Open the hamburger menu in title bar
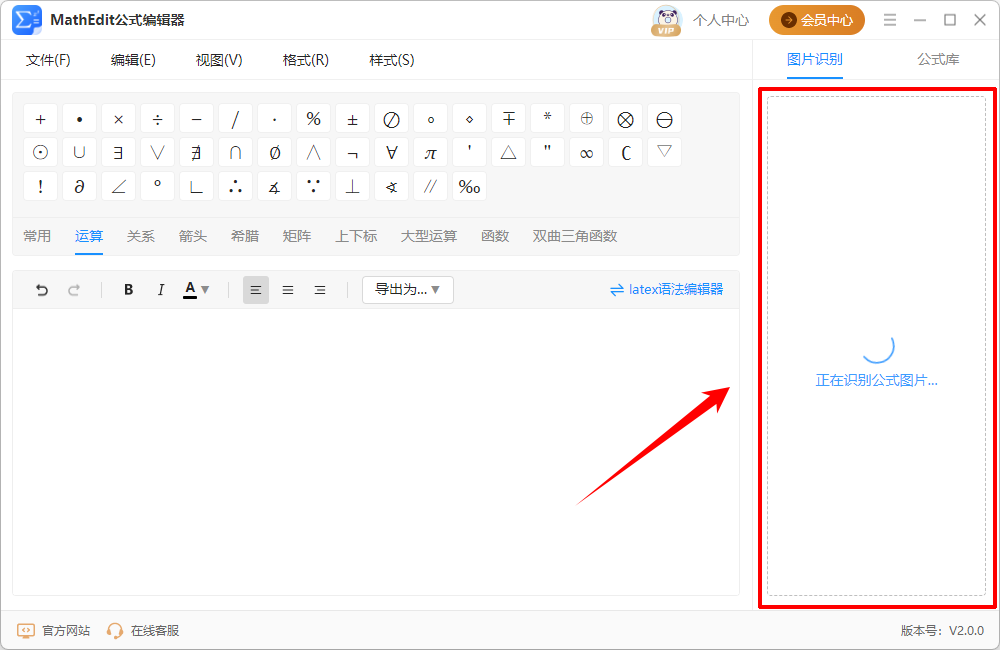This screenshot has height=650, width=1000. 890,20
